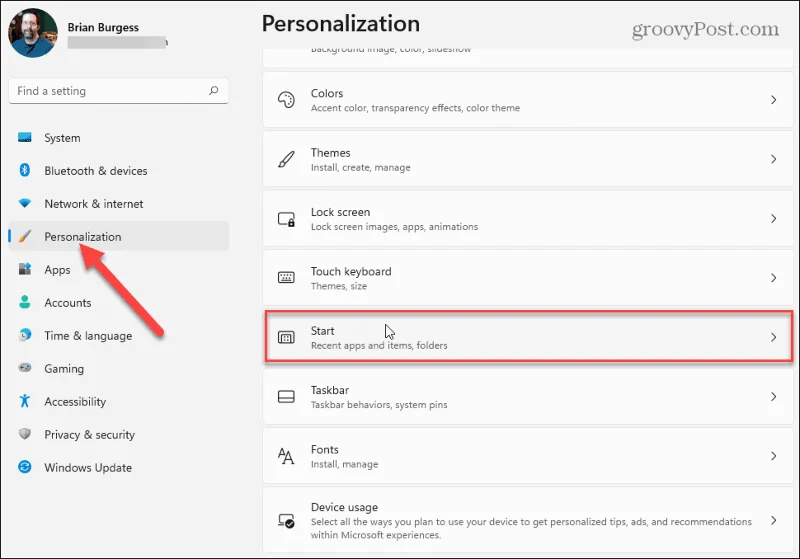The image size is (800, 559).
Task: Expand the Touch keyboard row chevron
Action: pos(773,277)
